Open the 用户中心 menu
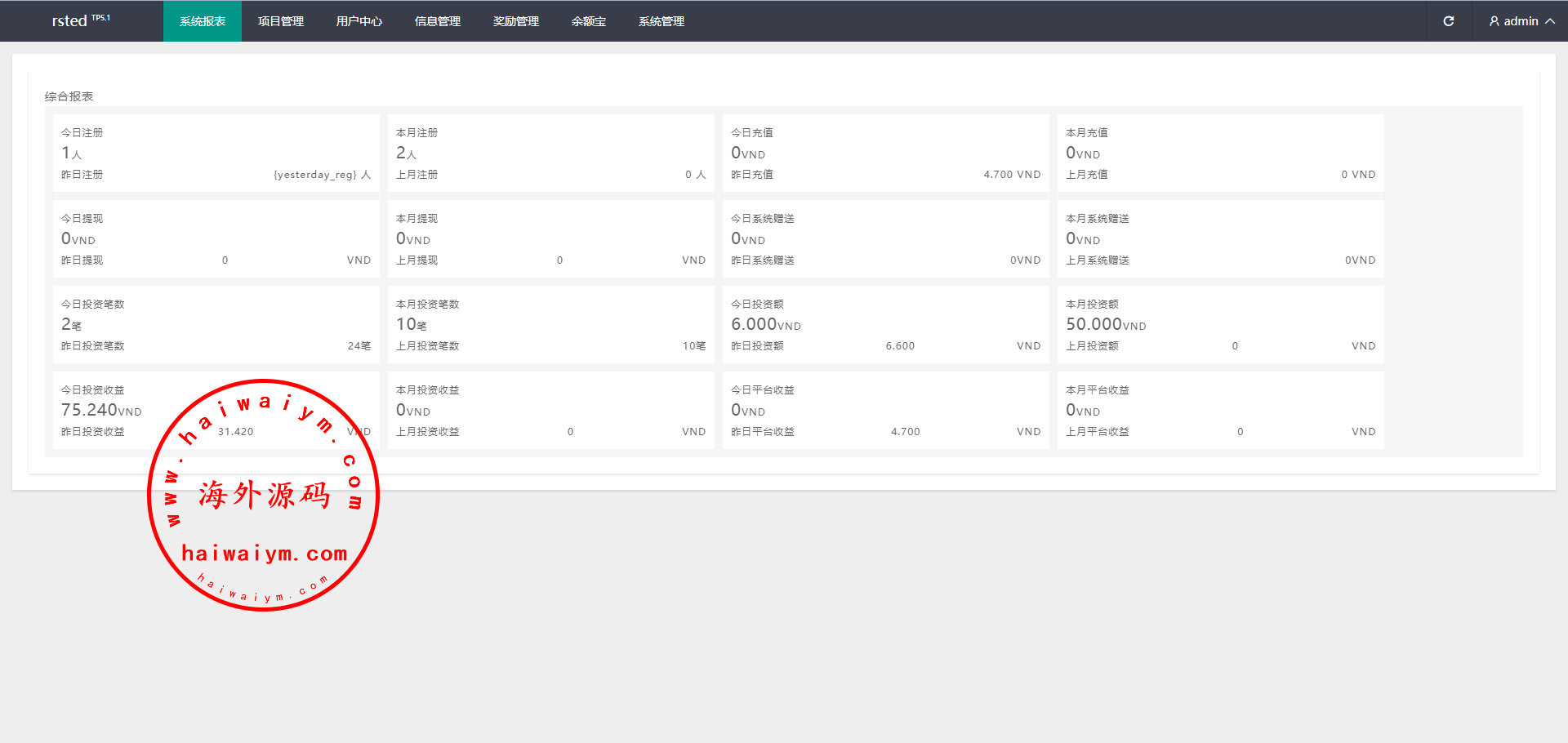This screenshot has width=1568, height=743. (x=359, y=21)
